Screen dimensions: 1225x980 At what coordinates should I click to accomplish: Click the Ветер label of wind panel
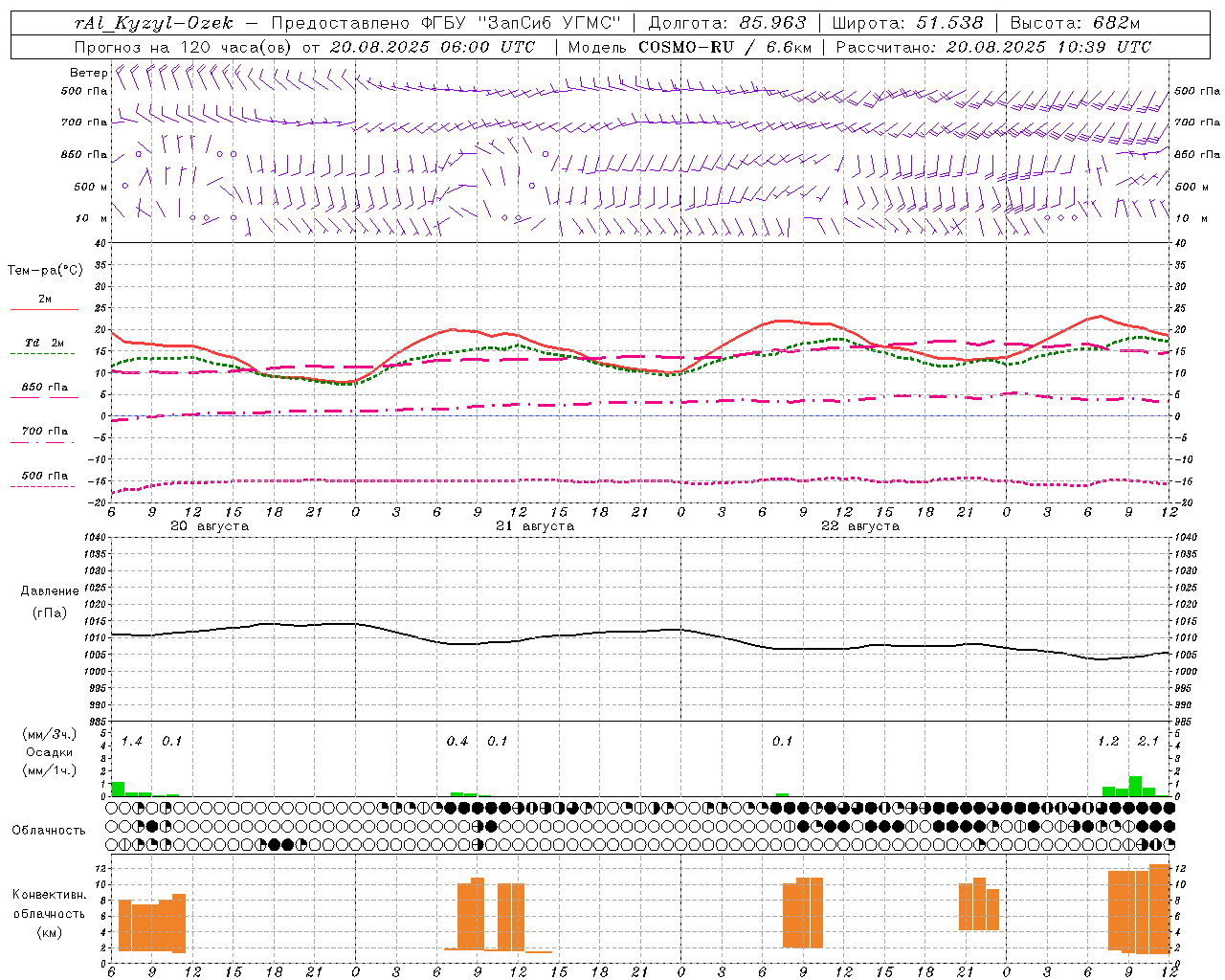(x=88, y=73)
